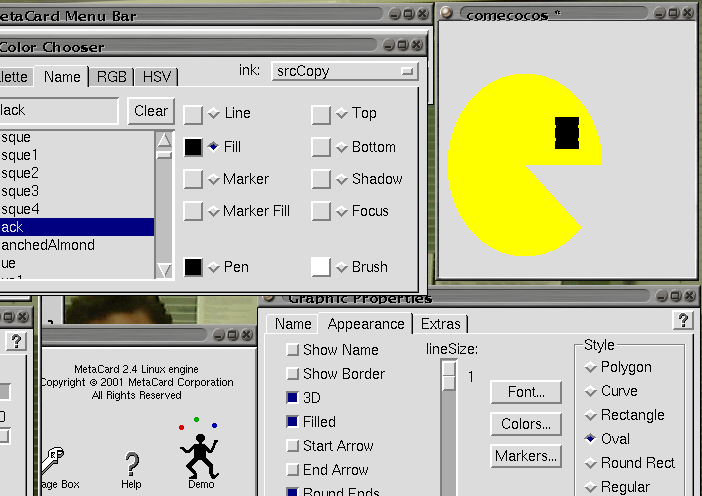Click the color list scroll down arrow
The image size is (702, 496).
[x=164, y=270]
